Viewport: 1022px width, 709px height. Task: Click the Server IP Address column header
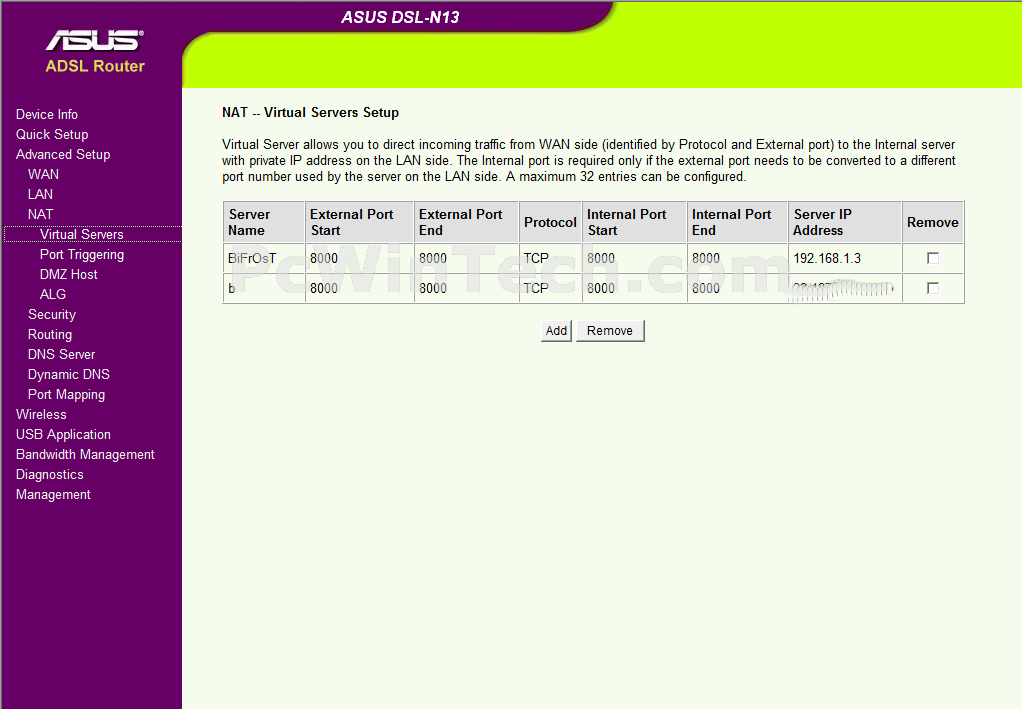click(x=845, y=222)
